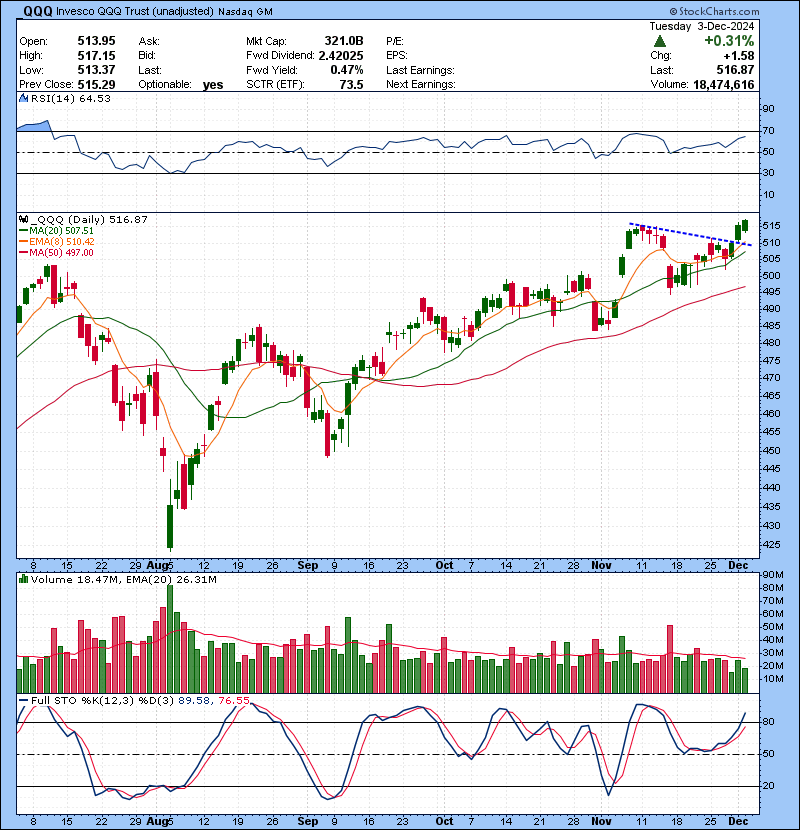Select the Nov axis label
This screenshot has width=800, height=830.
tap(601, 565)
